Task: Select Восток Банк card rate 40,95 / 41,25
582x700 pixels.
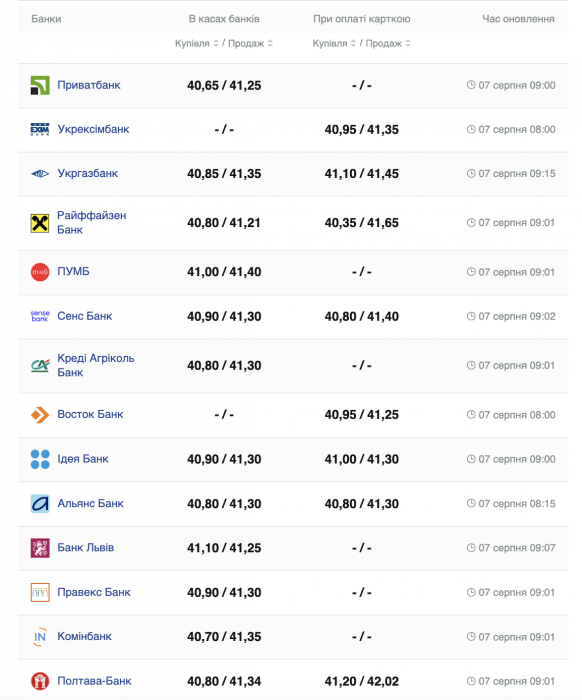Action: click(x=362, y=415)
